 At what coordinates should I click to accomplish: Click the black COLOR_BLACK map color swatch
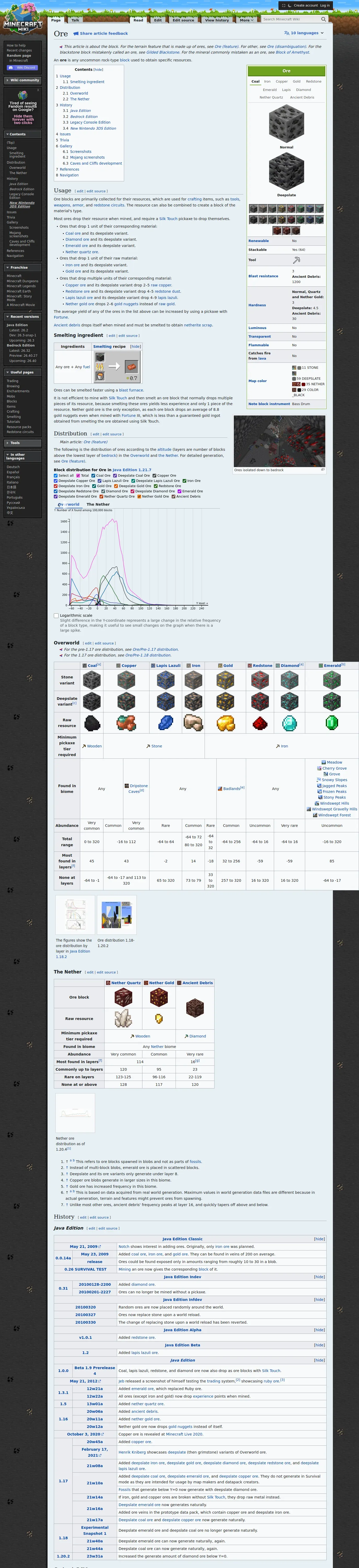coord(299,390)
